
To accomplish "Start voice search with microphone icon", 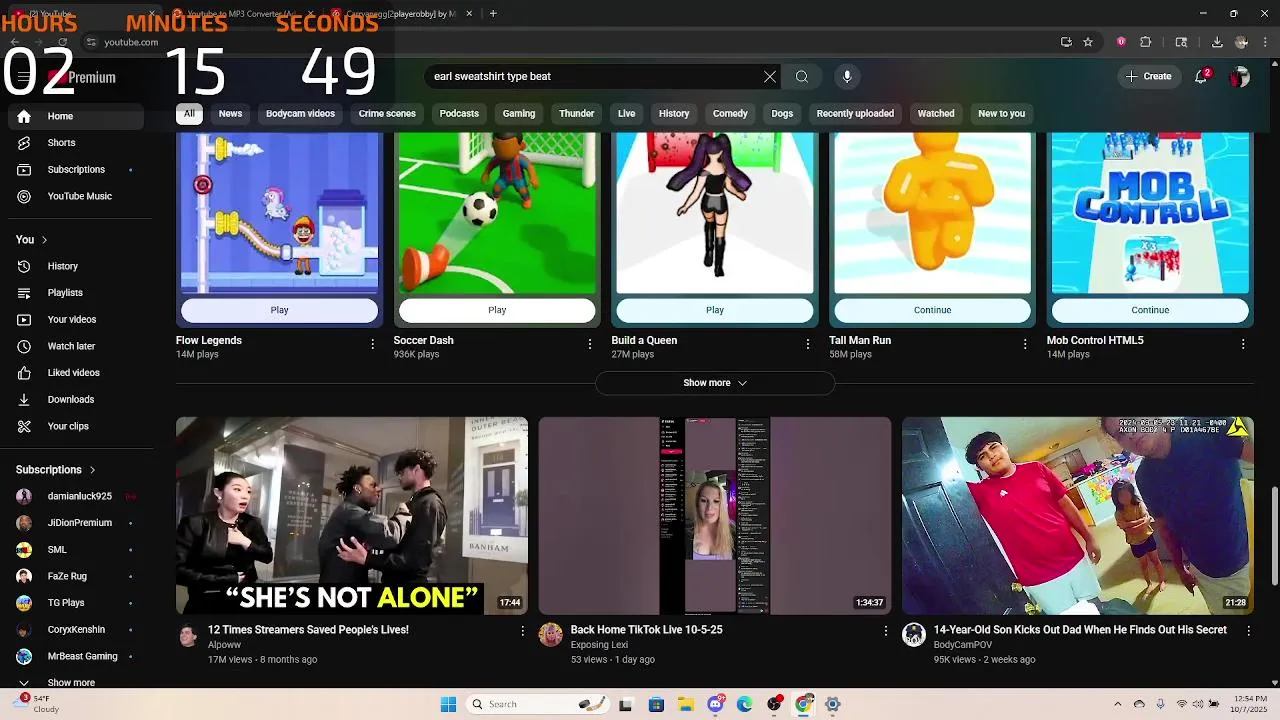I will click(847, 77).
